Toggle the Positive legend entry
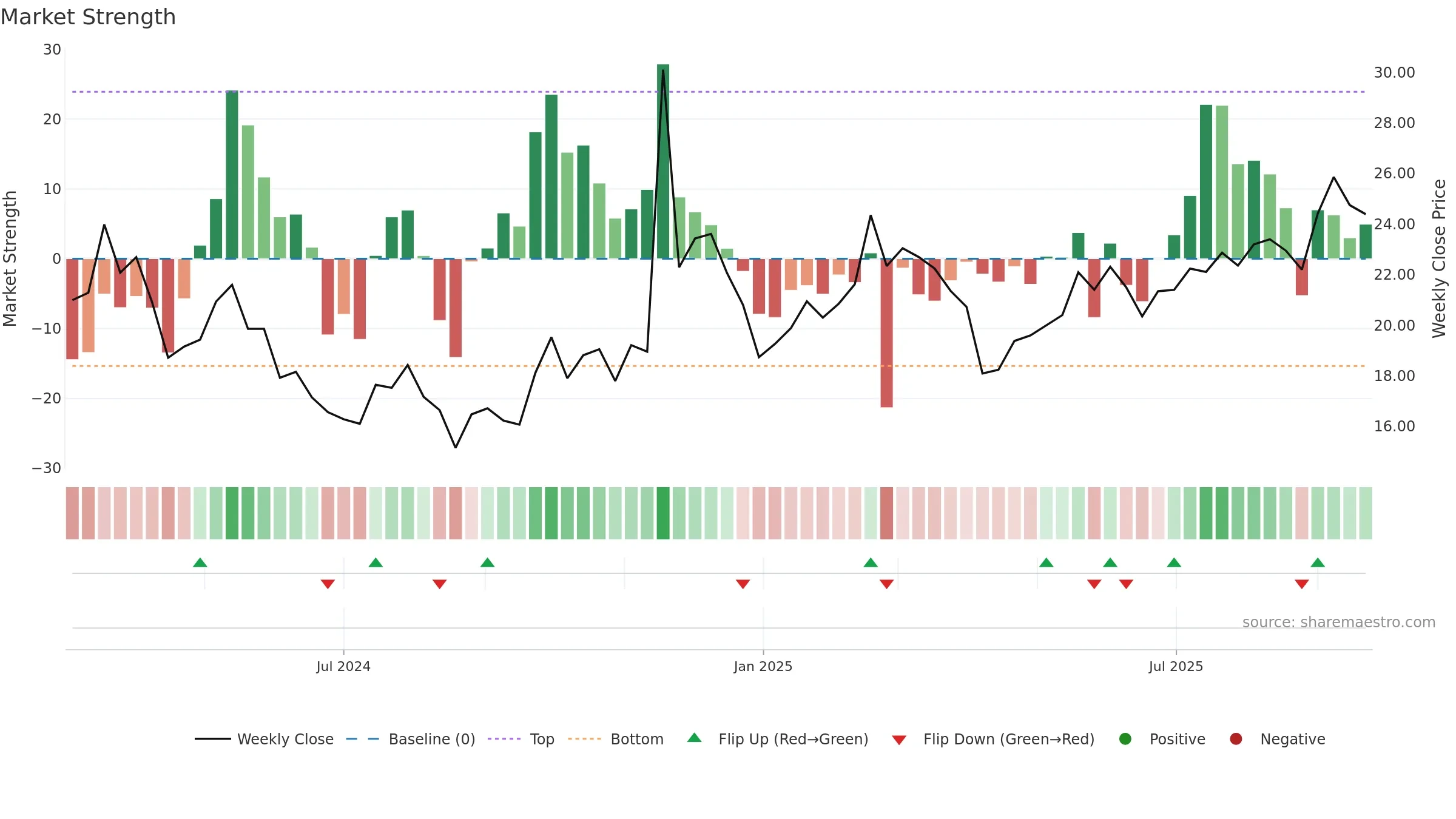This screenshot has width=1456, height=819. (x=1162, y=739)
